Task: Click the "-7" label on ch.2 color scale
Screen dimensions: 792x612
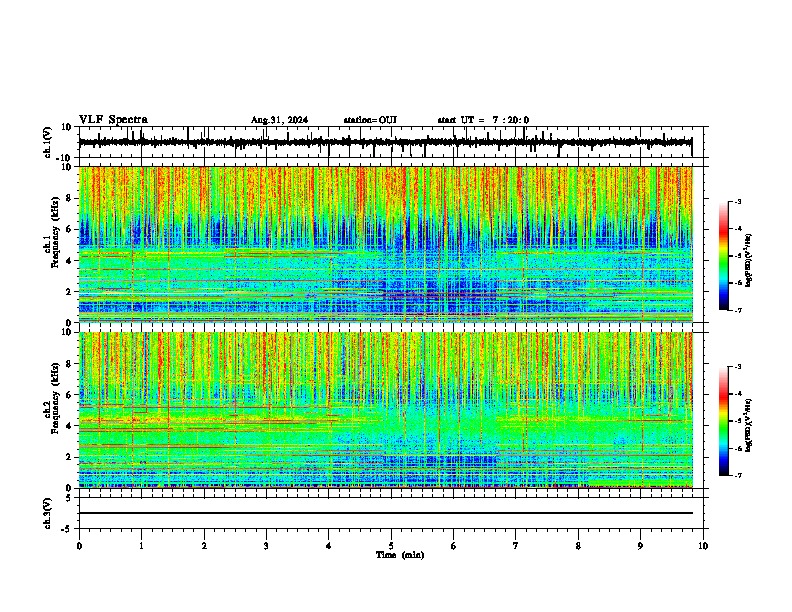Action: [x=737, y=475]
